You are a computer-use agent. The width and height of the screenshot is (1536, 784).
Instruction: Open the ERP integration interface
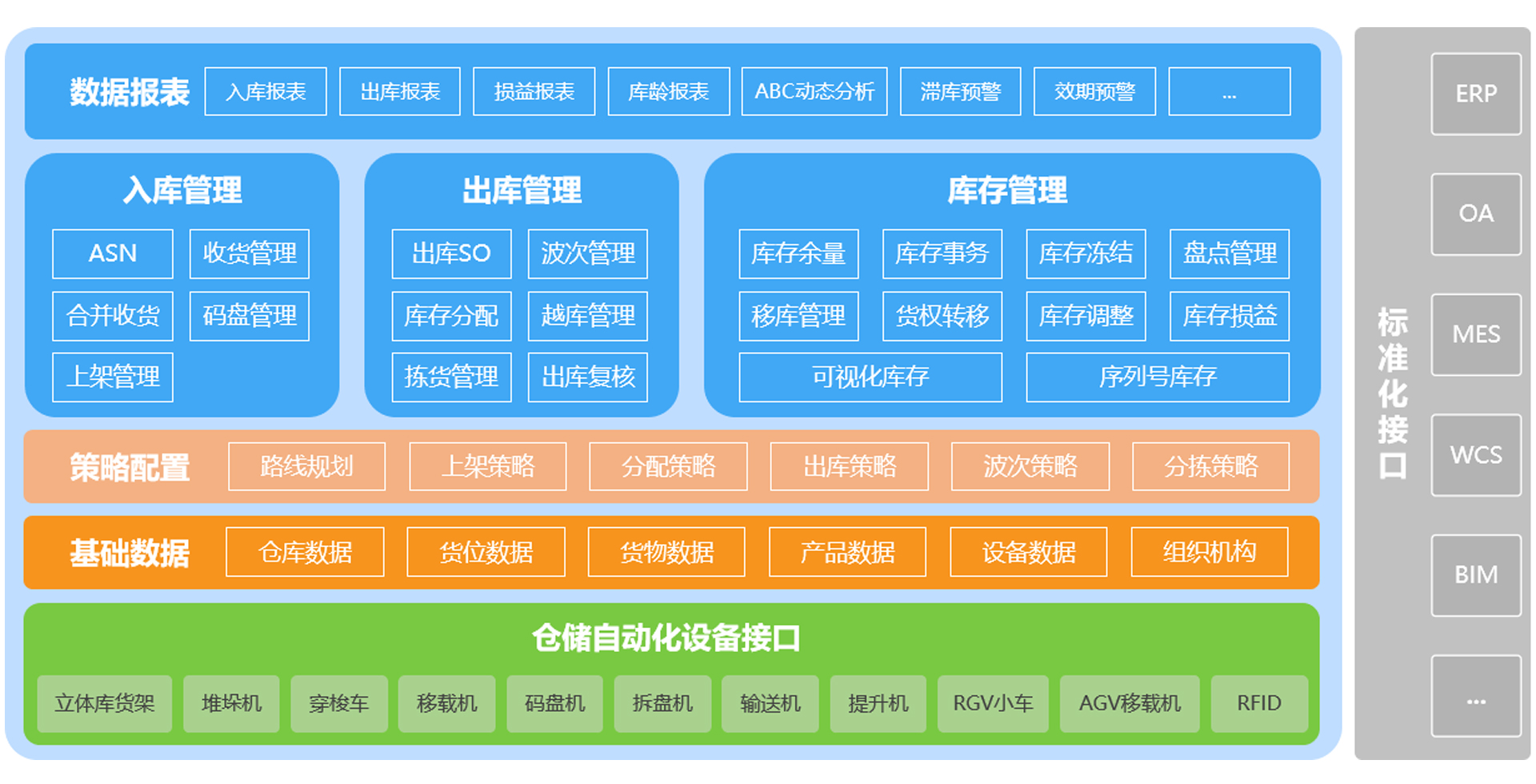click(1476, 94)
